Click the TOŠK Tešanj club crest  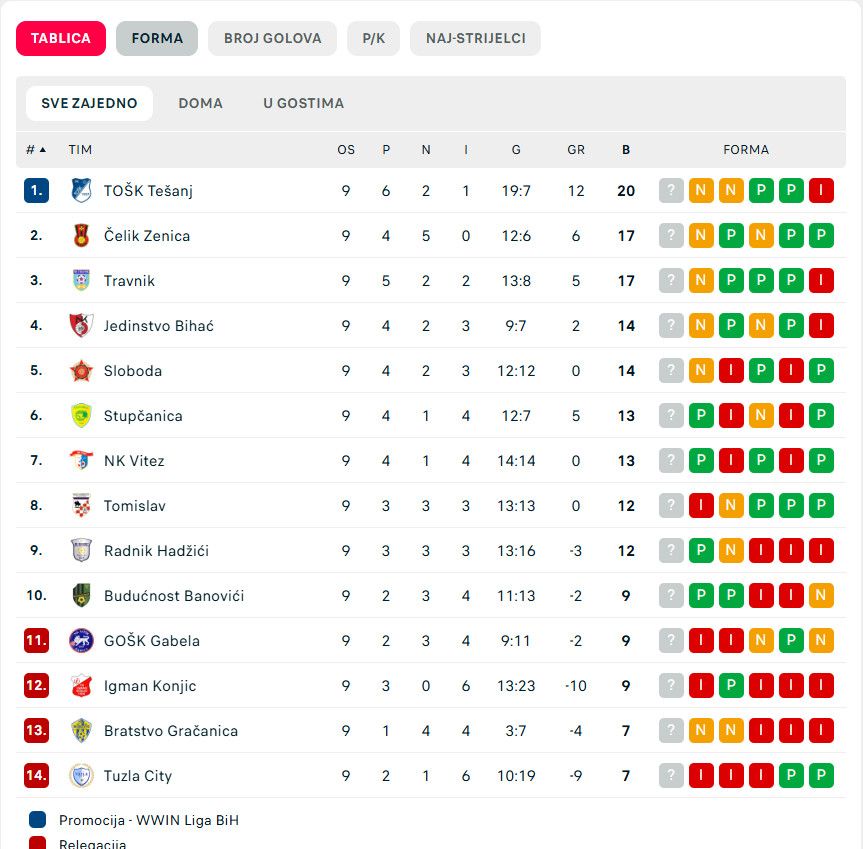(x=81, y=190)
